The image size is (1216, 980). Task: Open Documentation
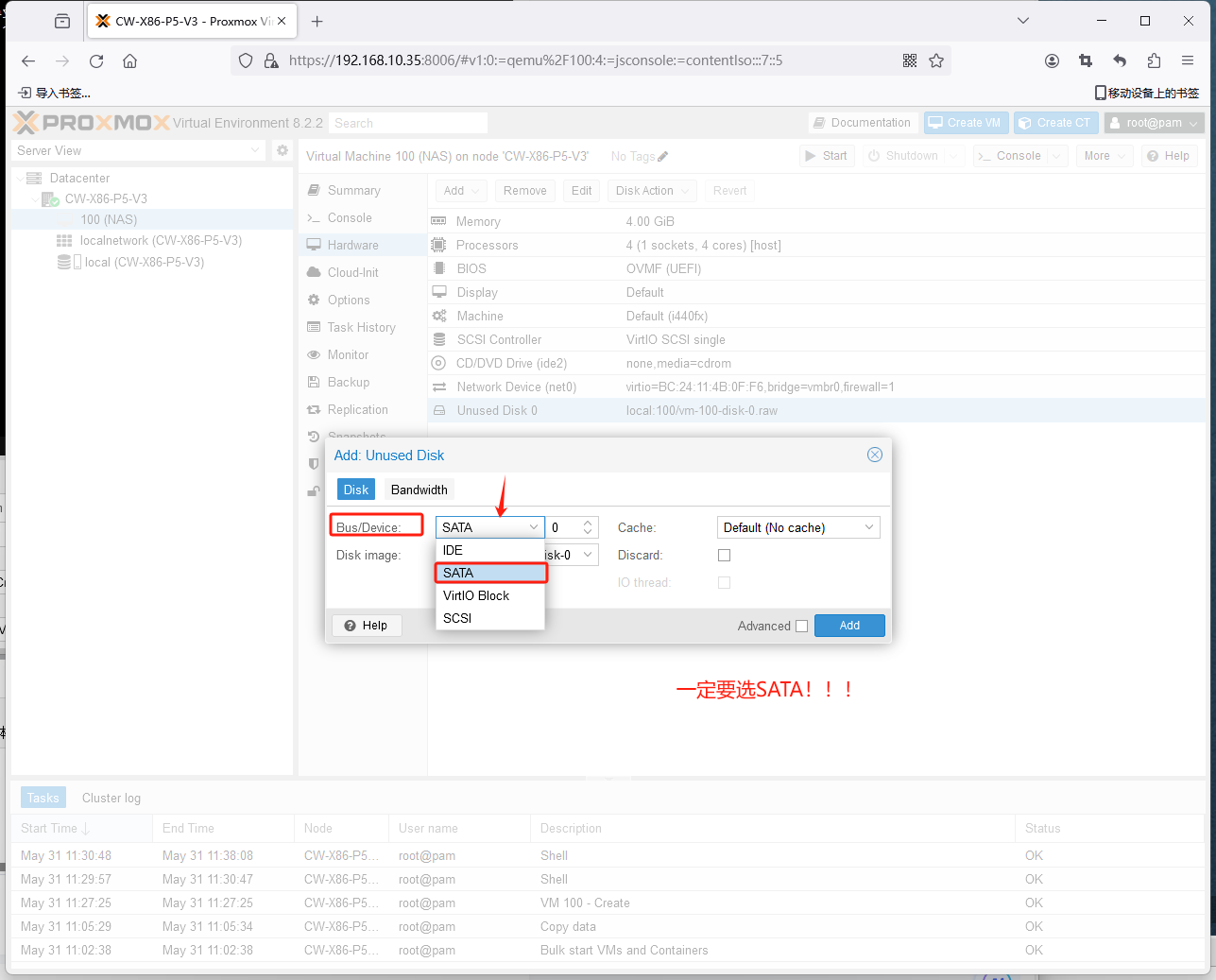pos(863,123)
